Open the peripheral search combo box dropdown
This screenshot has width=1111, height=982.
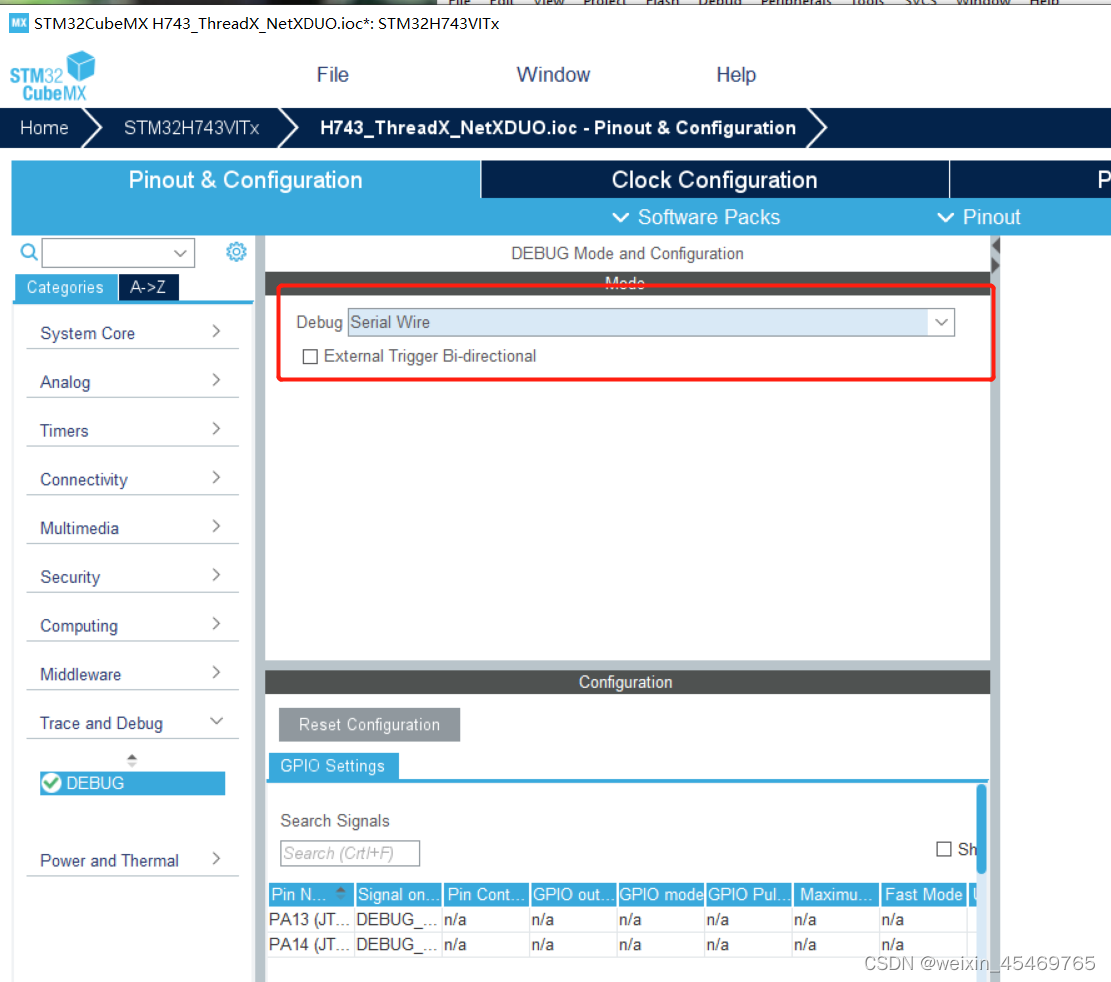[180, 253]
